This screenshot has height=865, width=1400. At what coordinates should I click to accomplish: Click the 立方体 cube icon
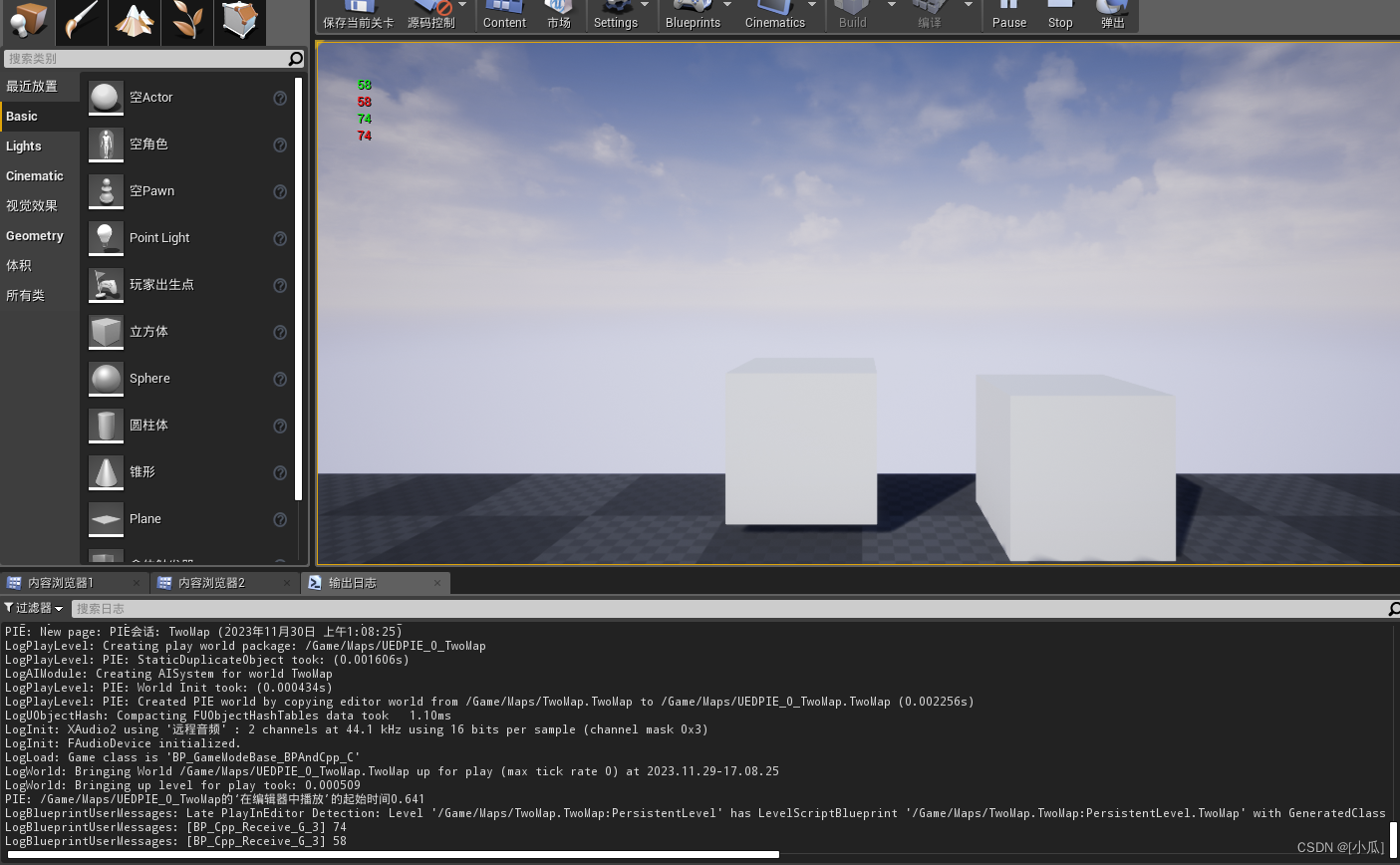[x=106, y=332]
